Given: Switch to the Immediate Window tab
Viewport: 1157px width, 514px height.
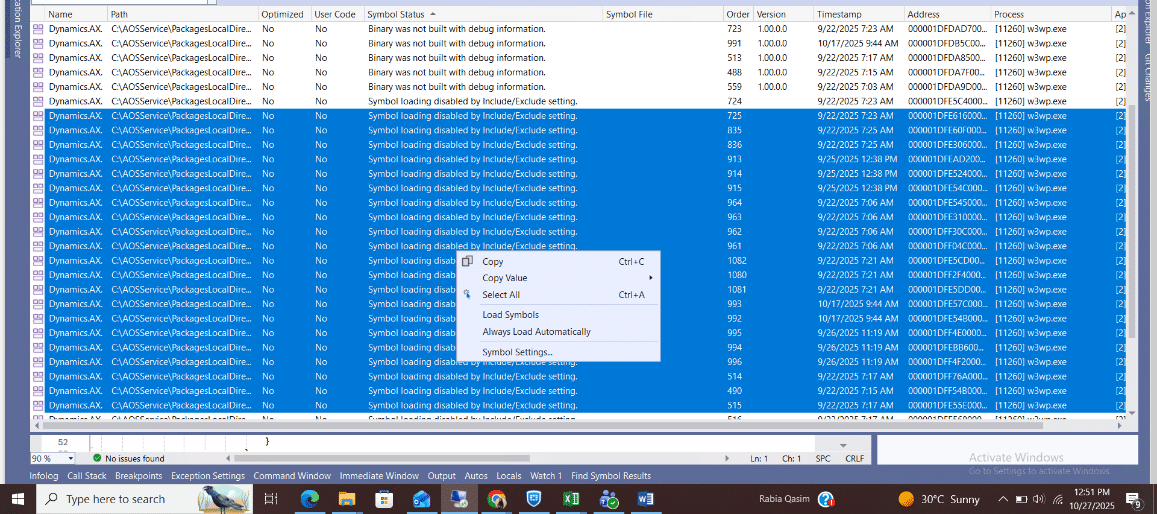Looking at the screenshot, I should (378, 476).
